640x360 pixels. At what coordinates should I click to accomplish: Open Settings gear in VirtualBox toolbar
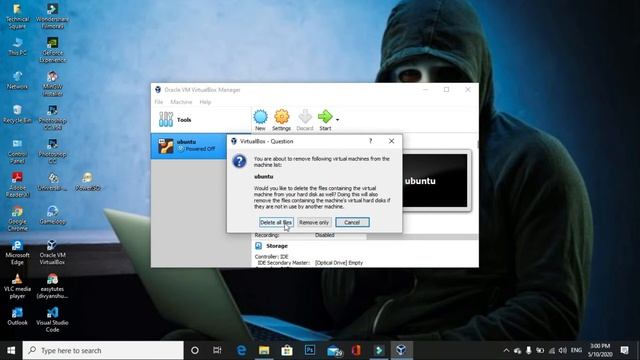pyautogui.click(x=282, y=120)
